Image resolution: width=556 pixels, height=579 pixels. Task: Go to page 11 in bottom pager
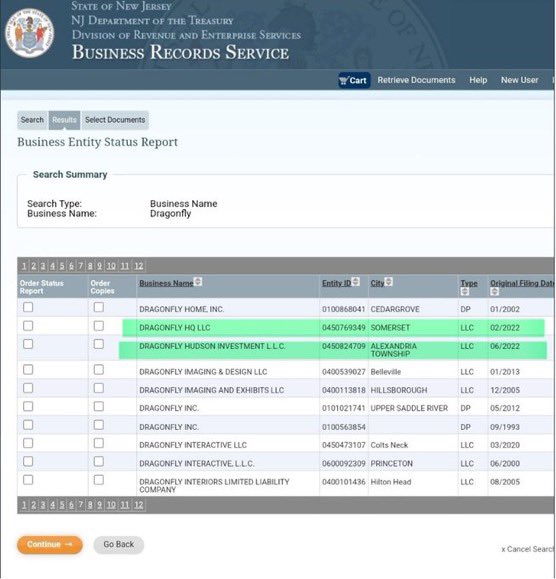point(125,505)
